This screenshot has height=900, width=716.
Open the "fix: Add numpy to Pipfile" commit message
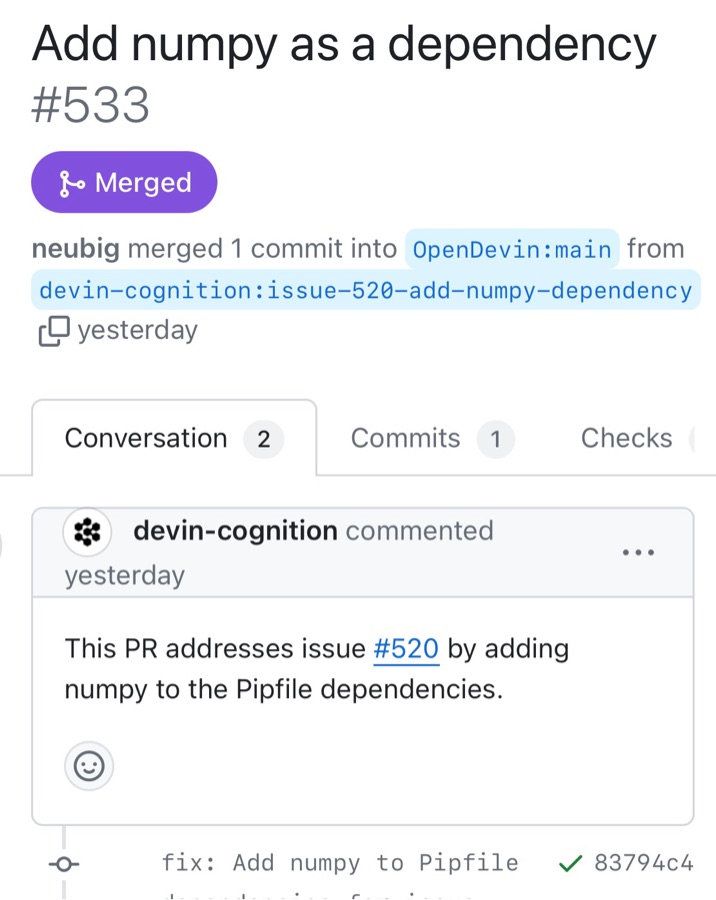340,863
